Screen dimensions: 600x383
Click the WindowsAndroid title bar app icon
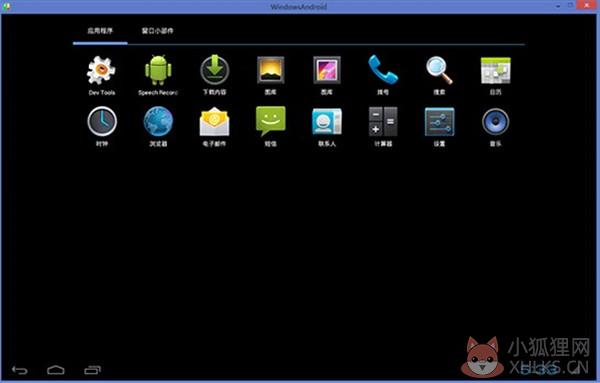pyautogui.click(x=6, y=7)
